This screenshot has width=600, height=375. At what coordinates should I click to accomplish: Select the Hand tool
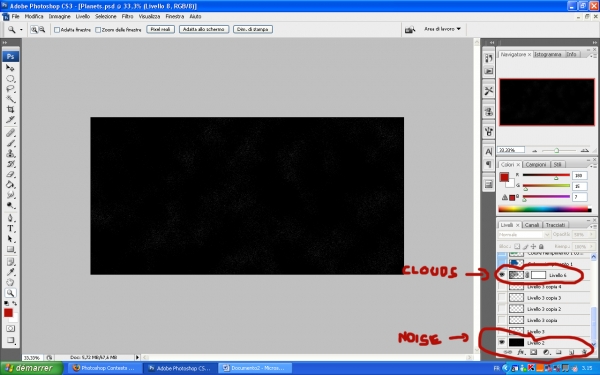(10, 283)
